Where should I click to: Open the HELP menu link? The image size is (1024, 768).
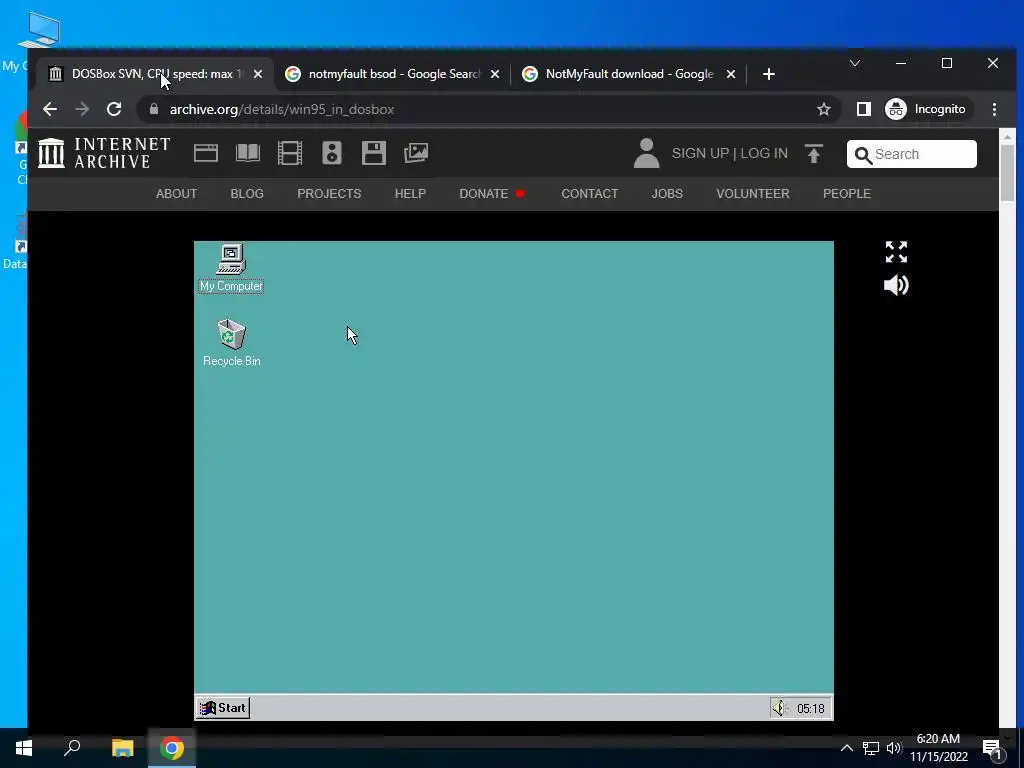410,194
